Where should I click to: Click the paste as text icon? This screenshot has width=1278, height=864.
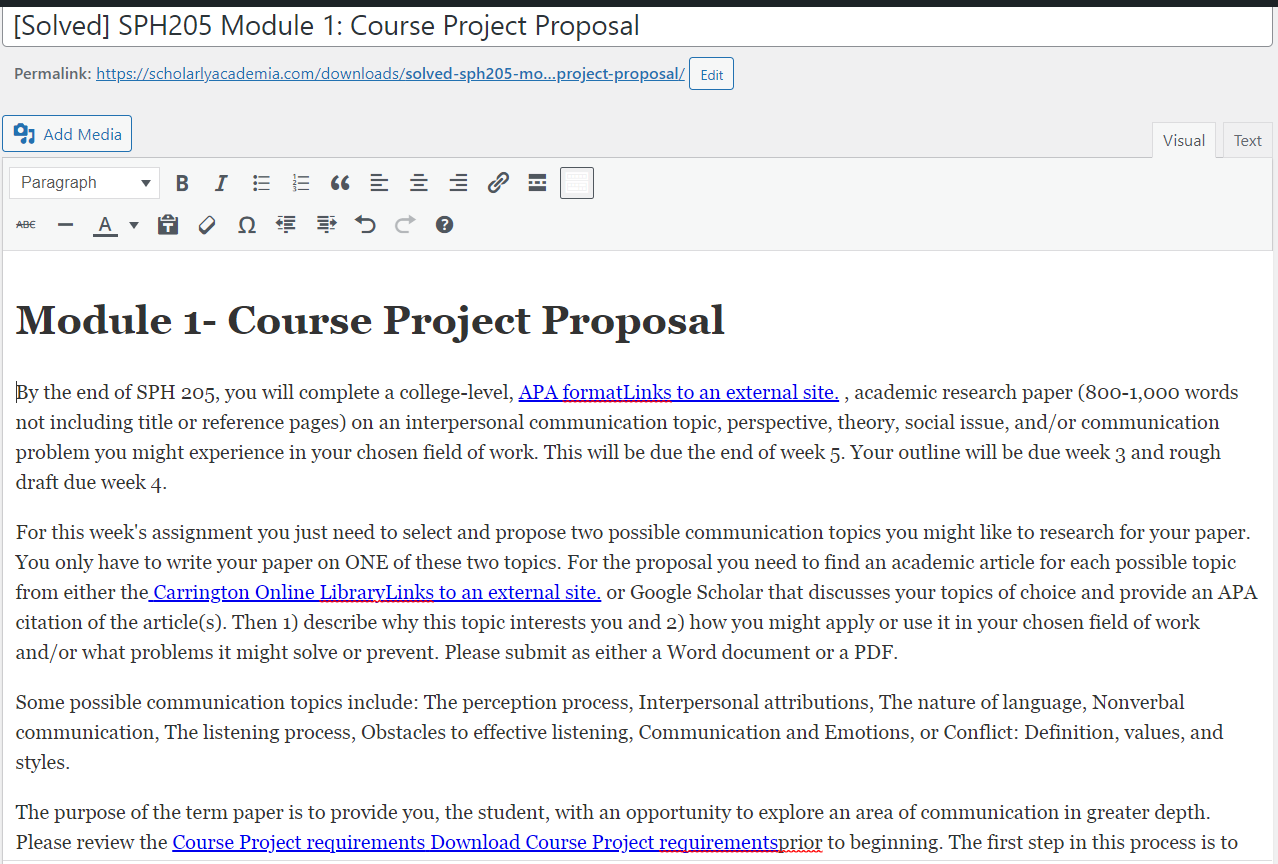pos(168,225)
